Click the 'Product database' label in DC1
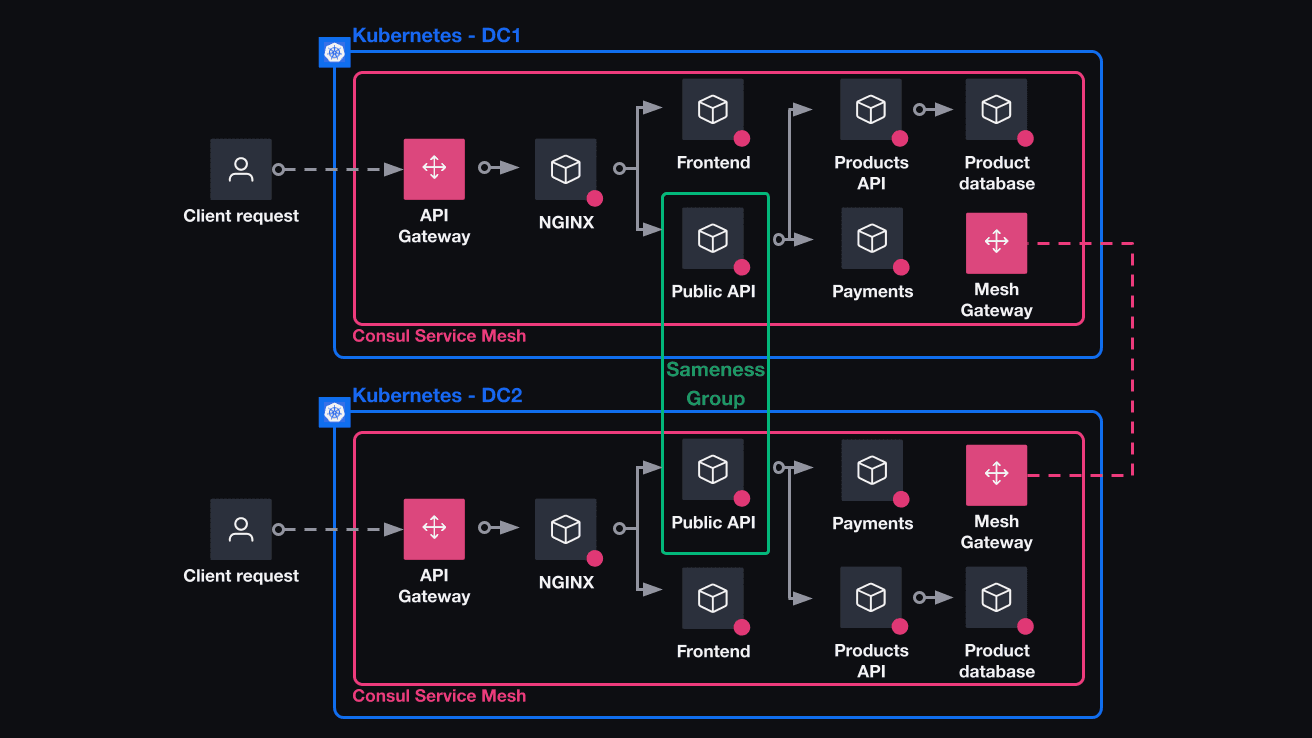 pos(997,173)
